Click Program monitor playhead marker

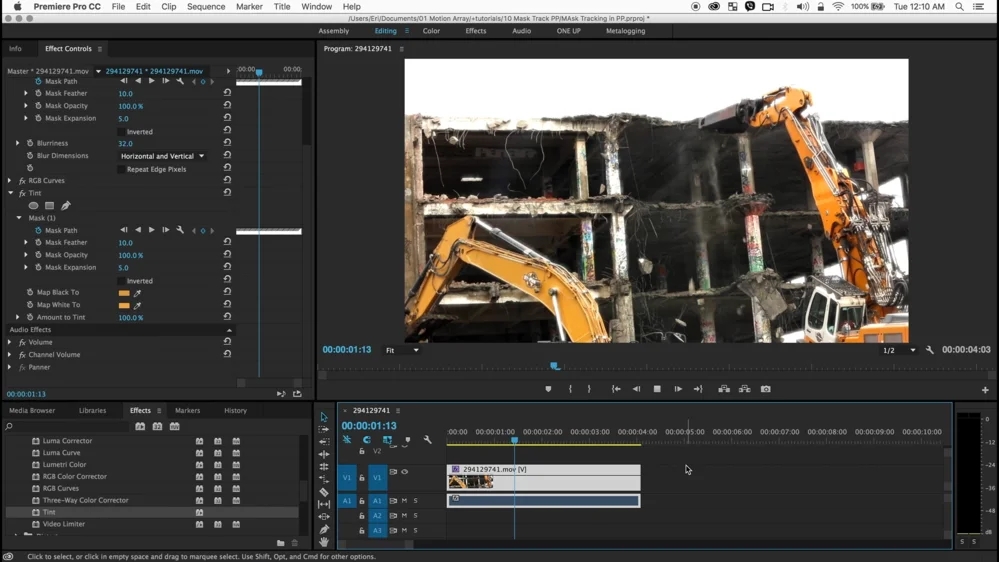[x=555, y=366]
